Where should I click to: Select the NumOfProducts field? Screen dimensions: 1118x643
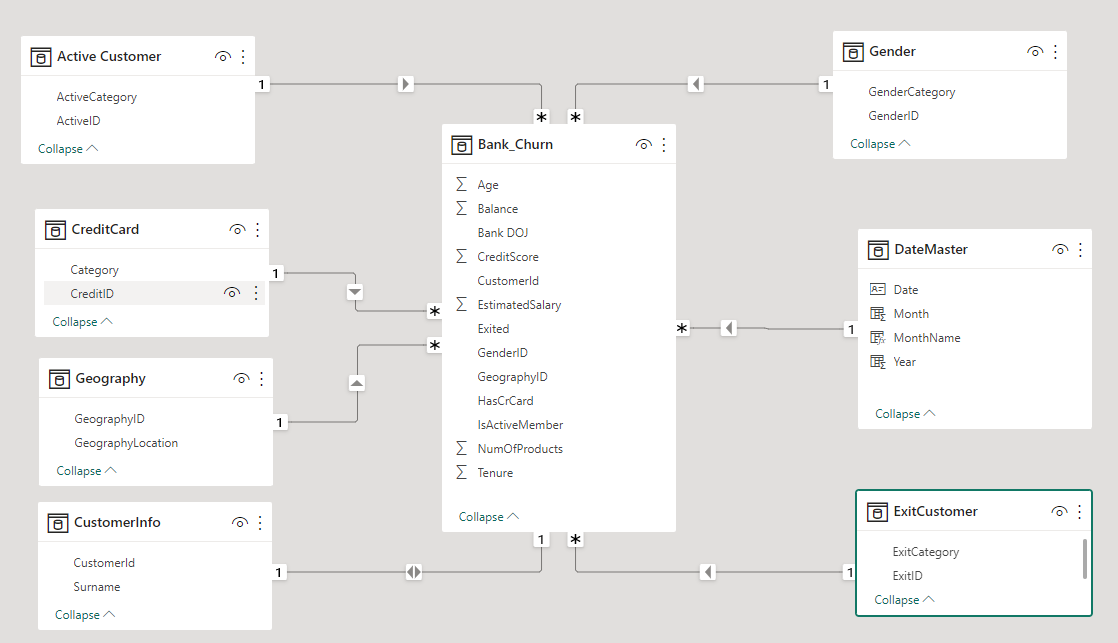[x=520, y=449]
